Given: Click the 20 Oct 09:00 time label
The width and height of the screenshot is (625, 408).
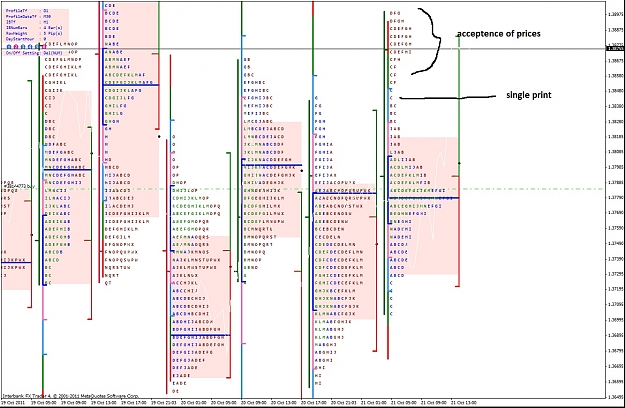Looking at the screenshot, I should [254, 402].
